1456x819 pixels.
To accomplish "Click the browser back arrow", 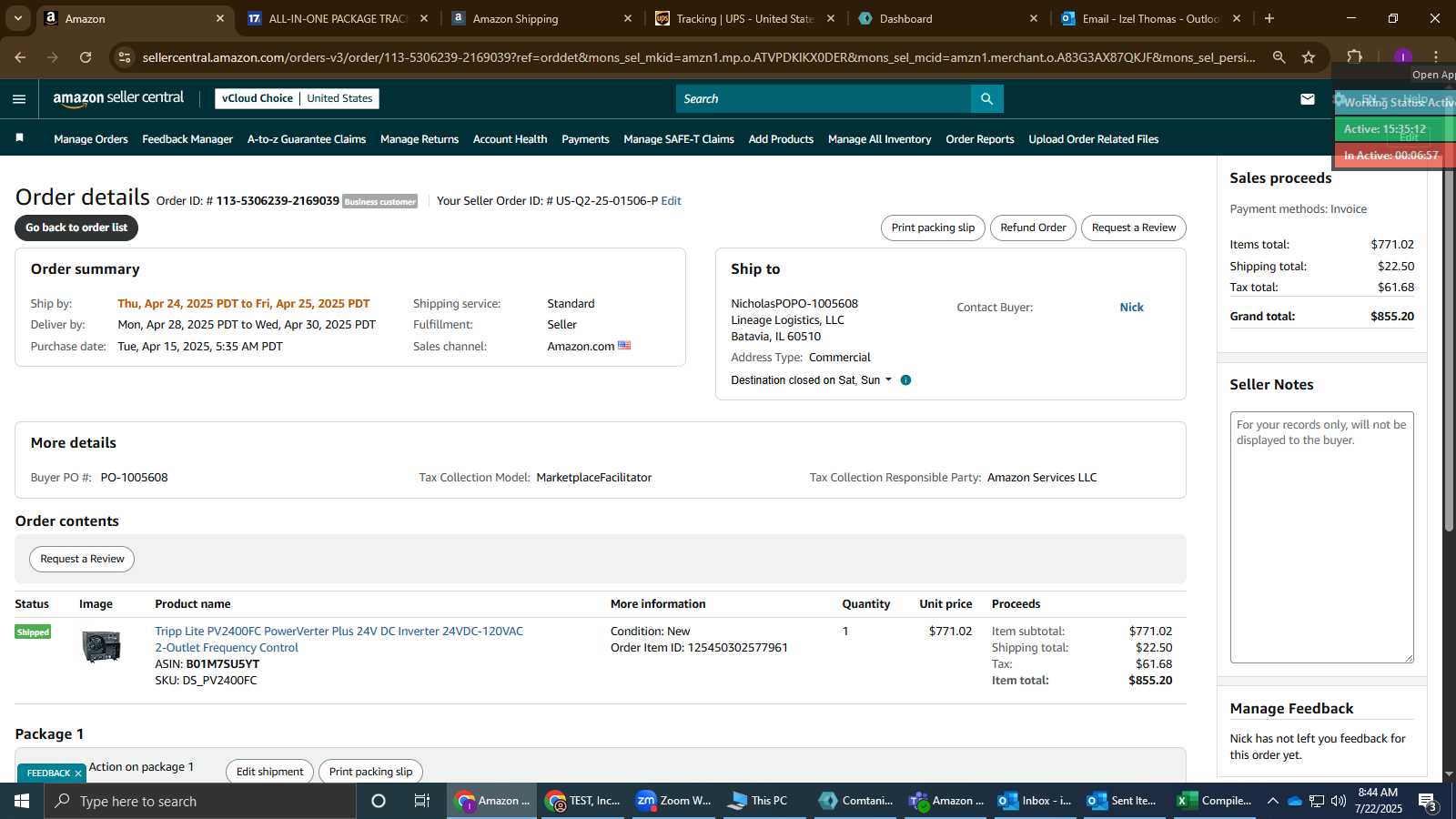I will click(x=20, y=57).
